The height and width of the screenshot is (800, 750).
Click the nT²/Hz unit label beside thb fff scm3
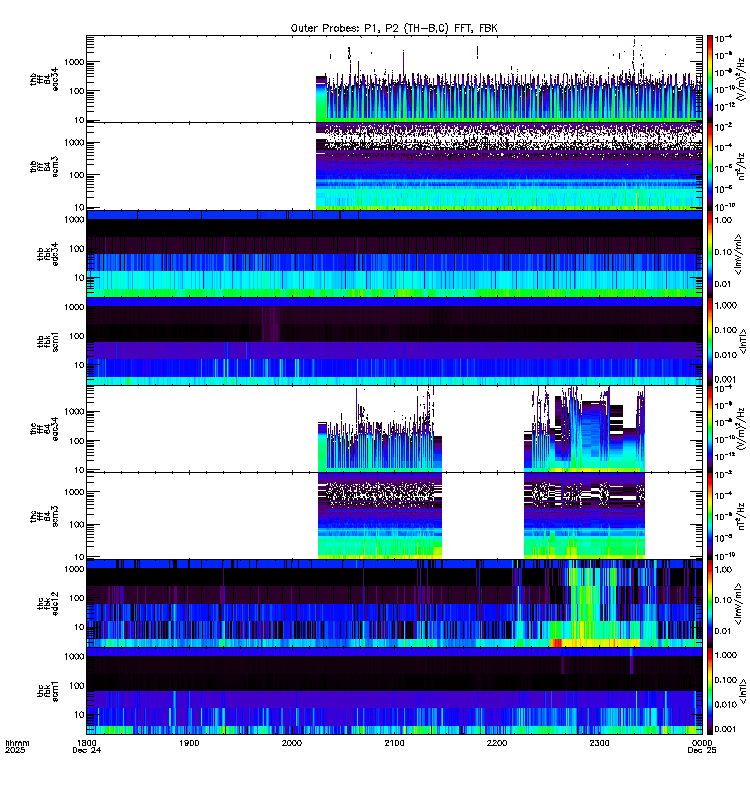(x=741, y=166)
